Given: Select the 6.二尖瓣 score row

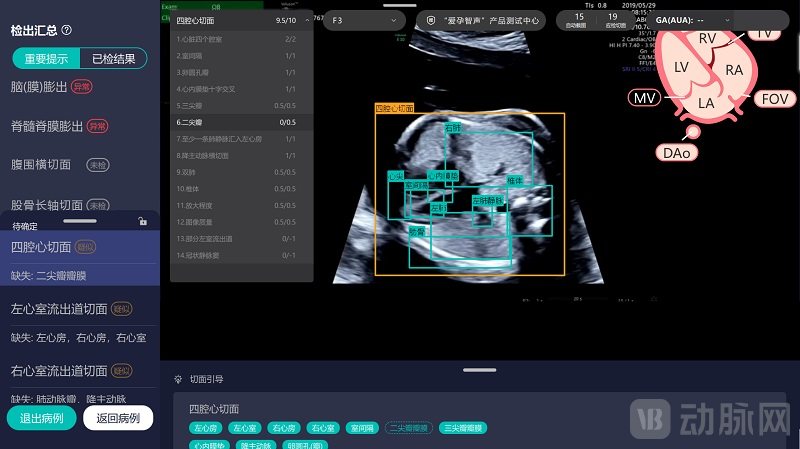Looking at the screenshot, I should point(240,122).
